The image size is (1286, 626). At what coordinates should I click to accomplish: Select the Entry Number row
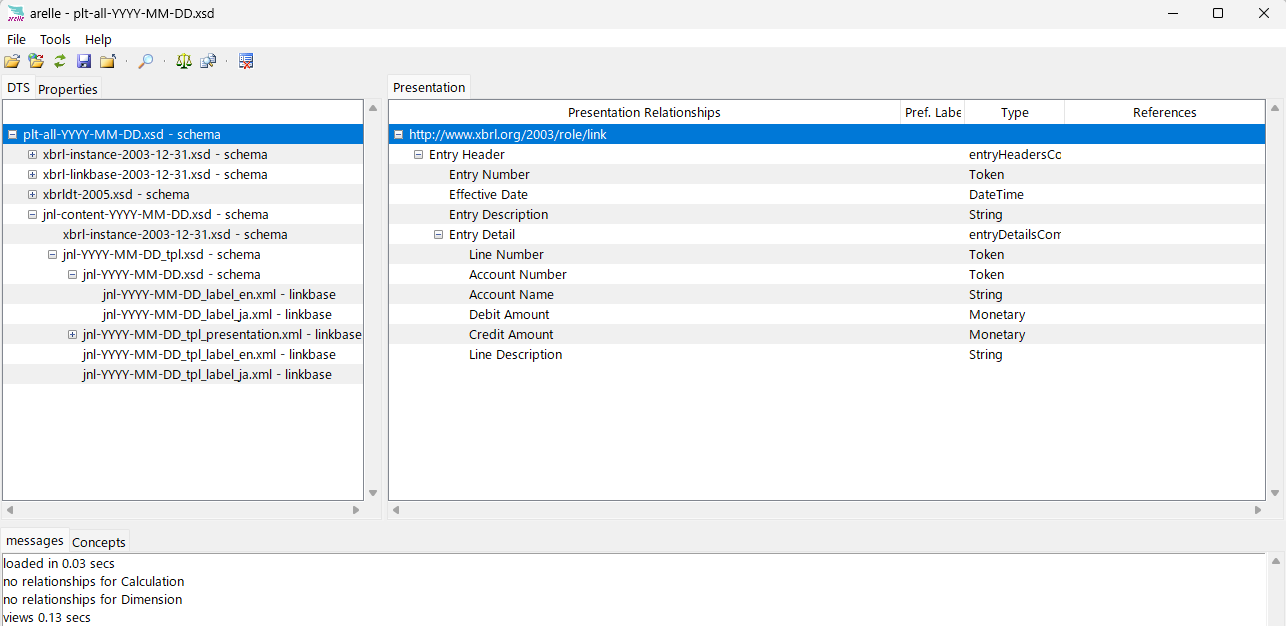click(x=827, y=174)
